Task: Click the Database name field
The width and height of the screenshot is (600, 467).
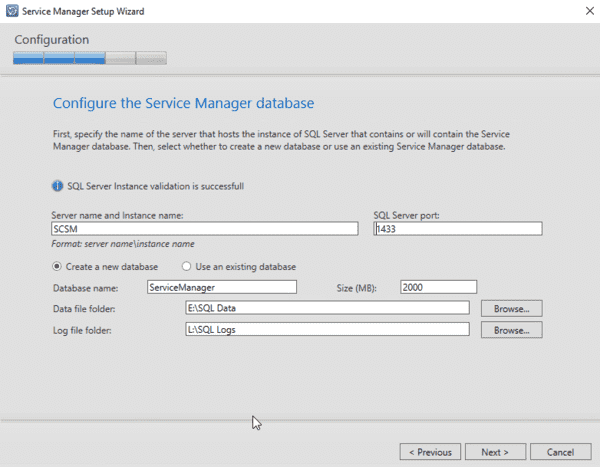Action: pos(222,287)
